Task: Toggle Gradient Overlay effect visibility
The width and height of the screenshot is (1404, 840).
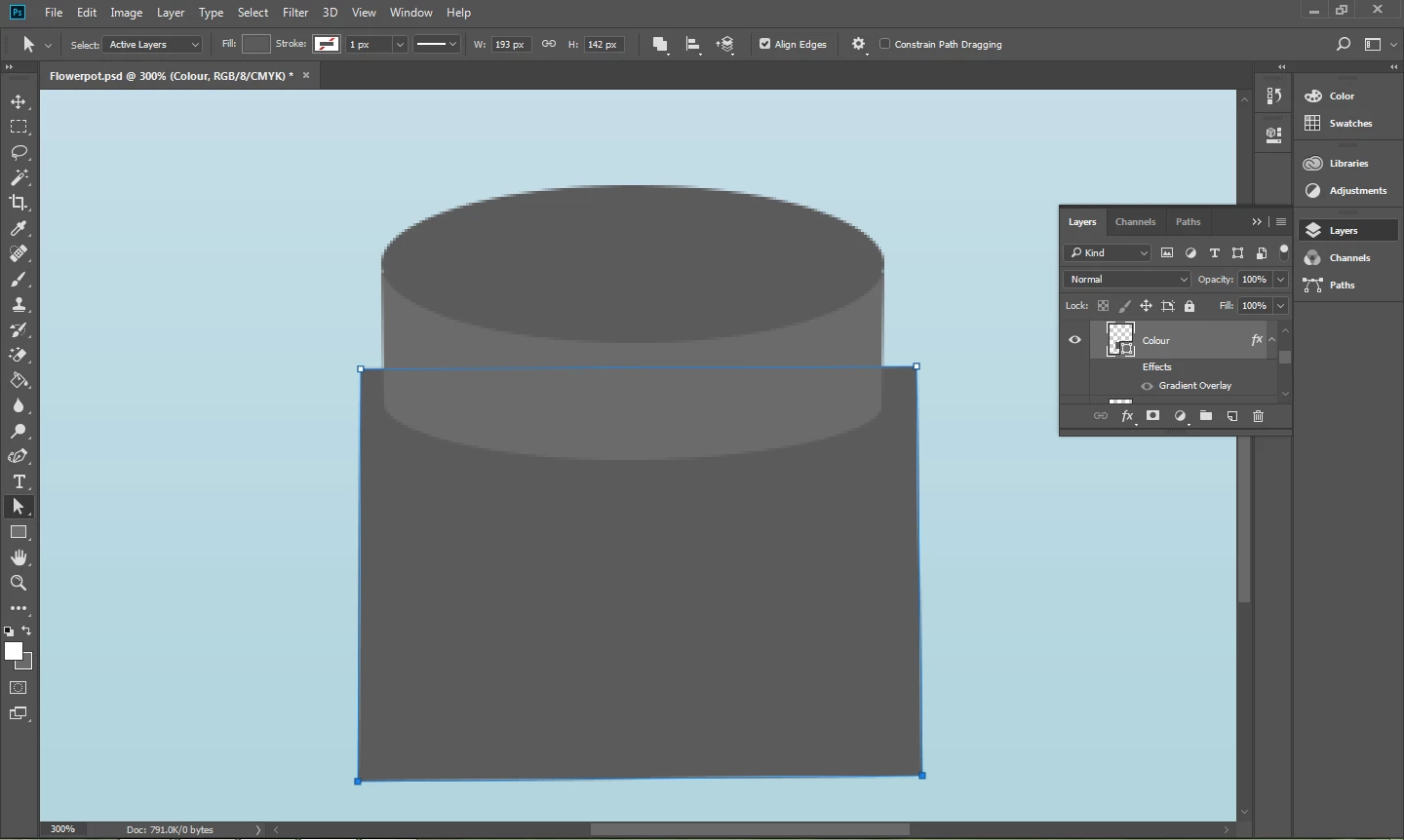Action: coord(1147,386)
